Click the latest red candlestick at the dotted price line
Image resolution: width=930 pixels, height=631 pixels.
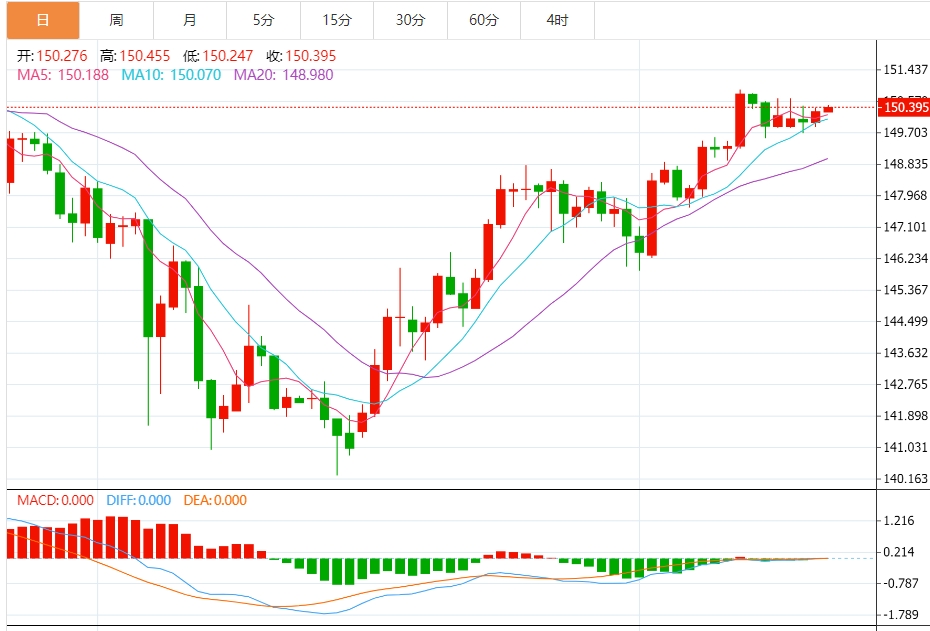[828, 109]
